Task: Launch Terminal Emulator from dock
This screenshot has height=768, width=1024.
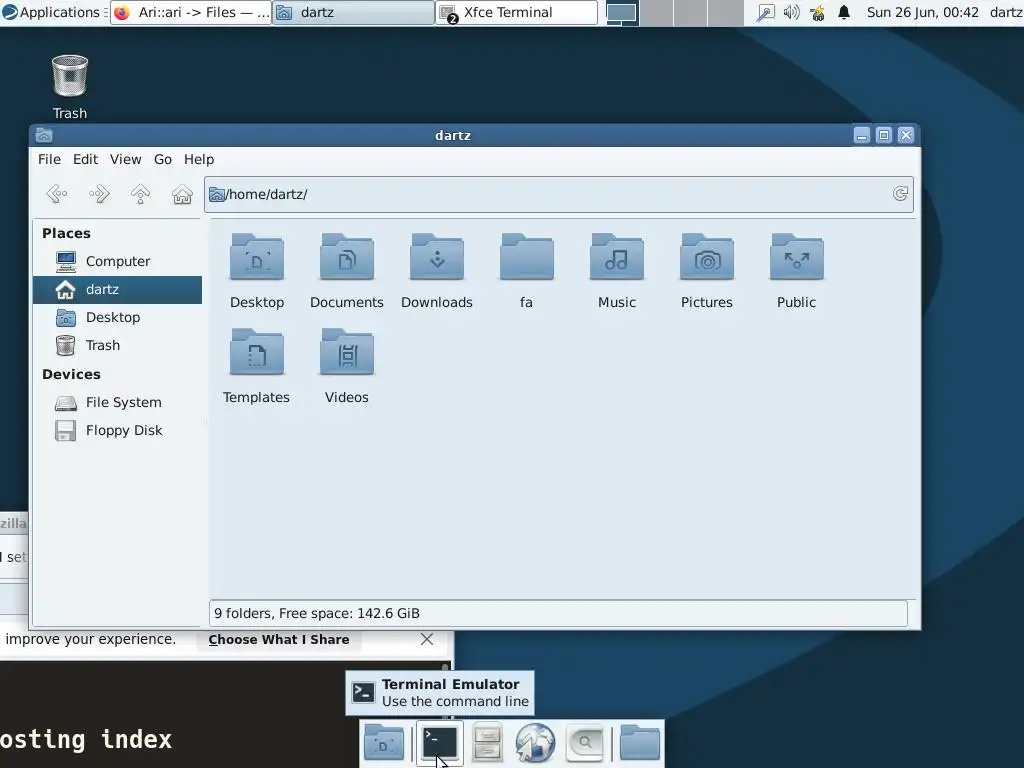Action: click(440, 743)
